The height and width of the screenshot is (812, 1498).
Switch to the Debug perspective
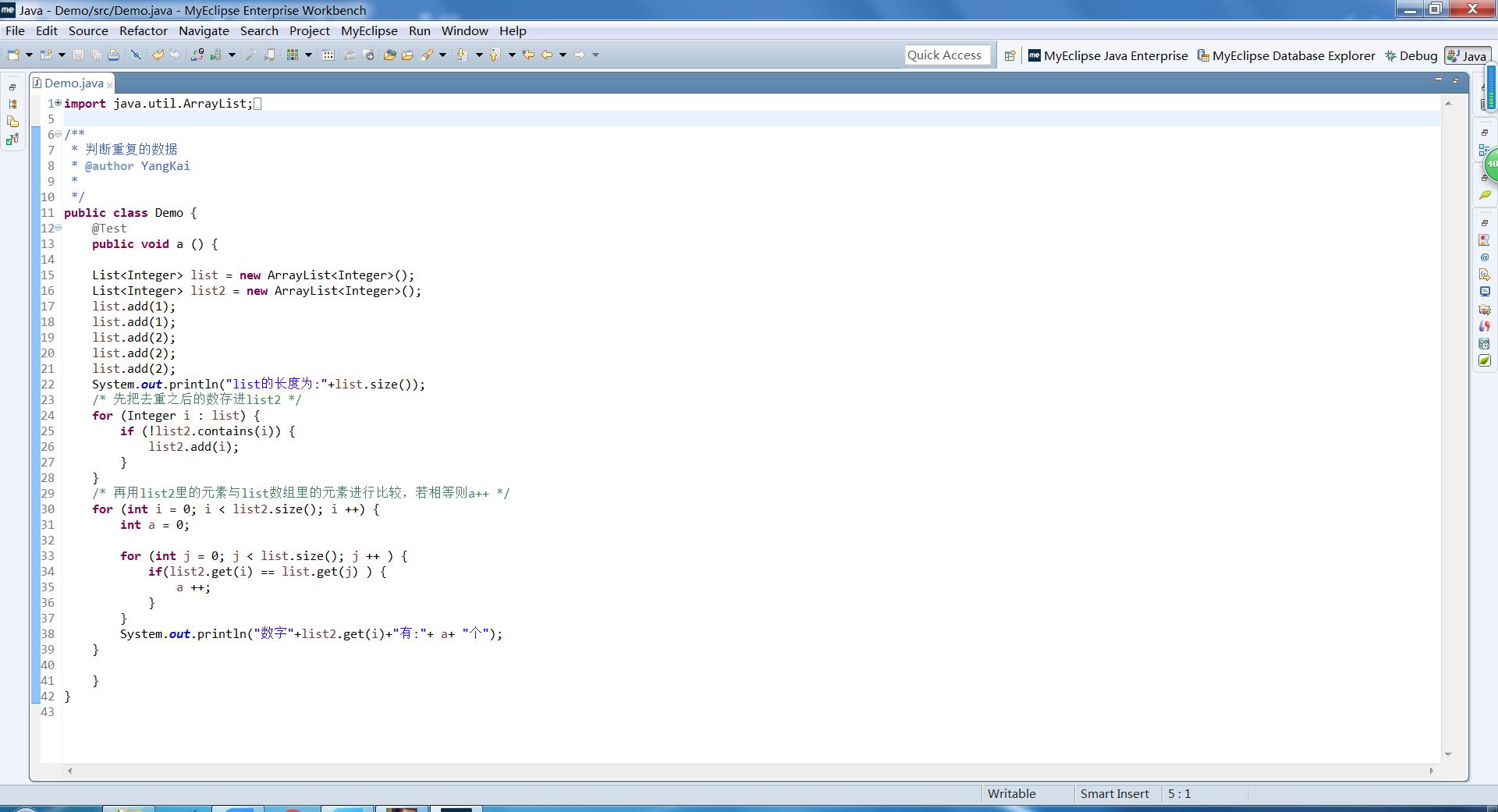point(1411,55)
